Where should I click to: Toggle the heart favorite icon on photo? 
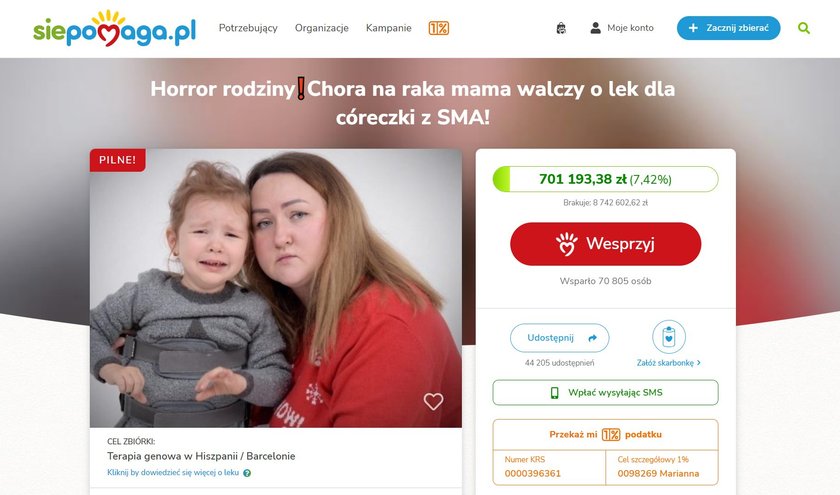(433, 401)
